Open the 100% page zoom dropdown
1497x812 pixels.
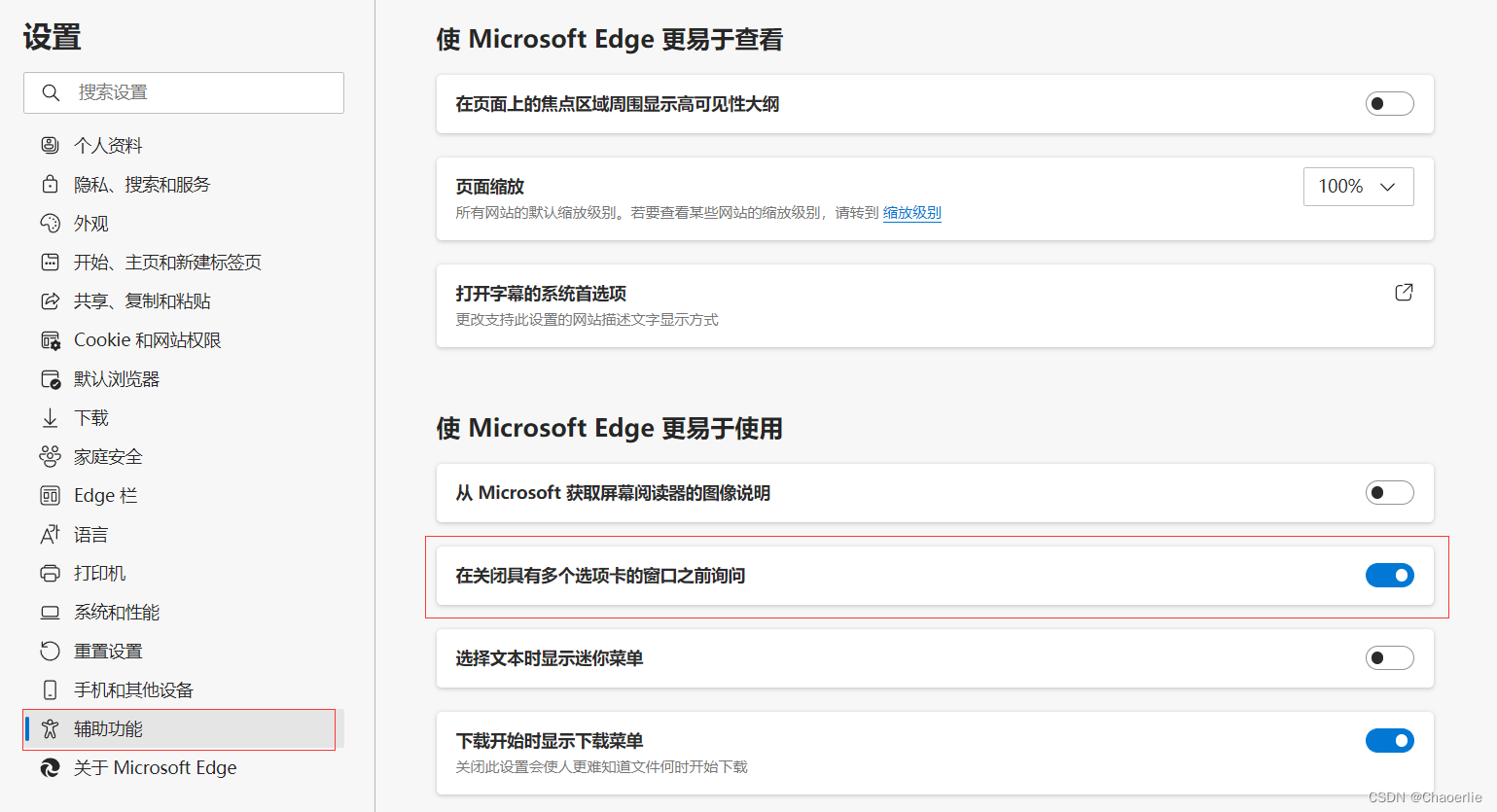[x=1358, y=187]
